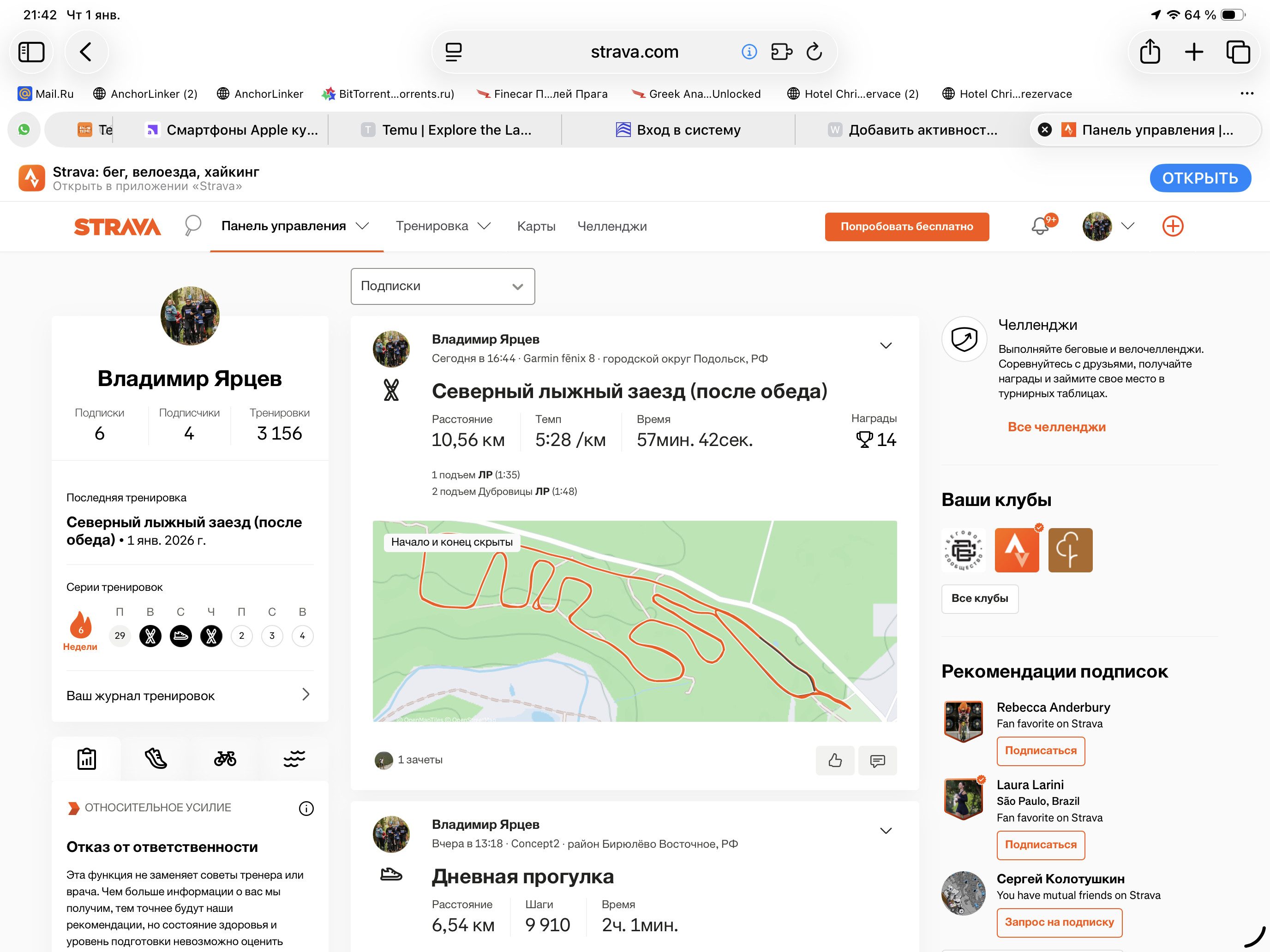The height and width of the screenshot is (952, 1270).
Task: Open the Карты menu item
Action: pos(536,226)
